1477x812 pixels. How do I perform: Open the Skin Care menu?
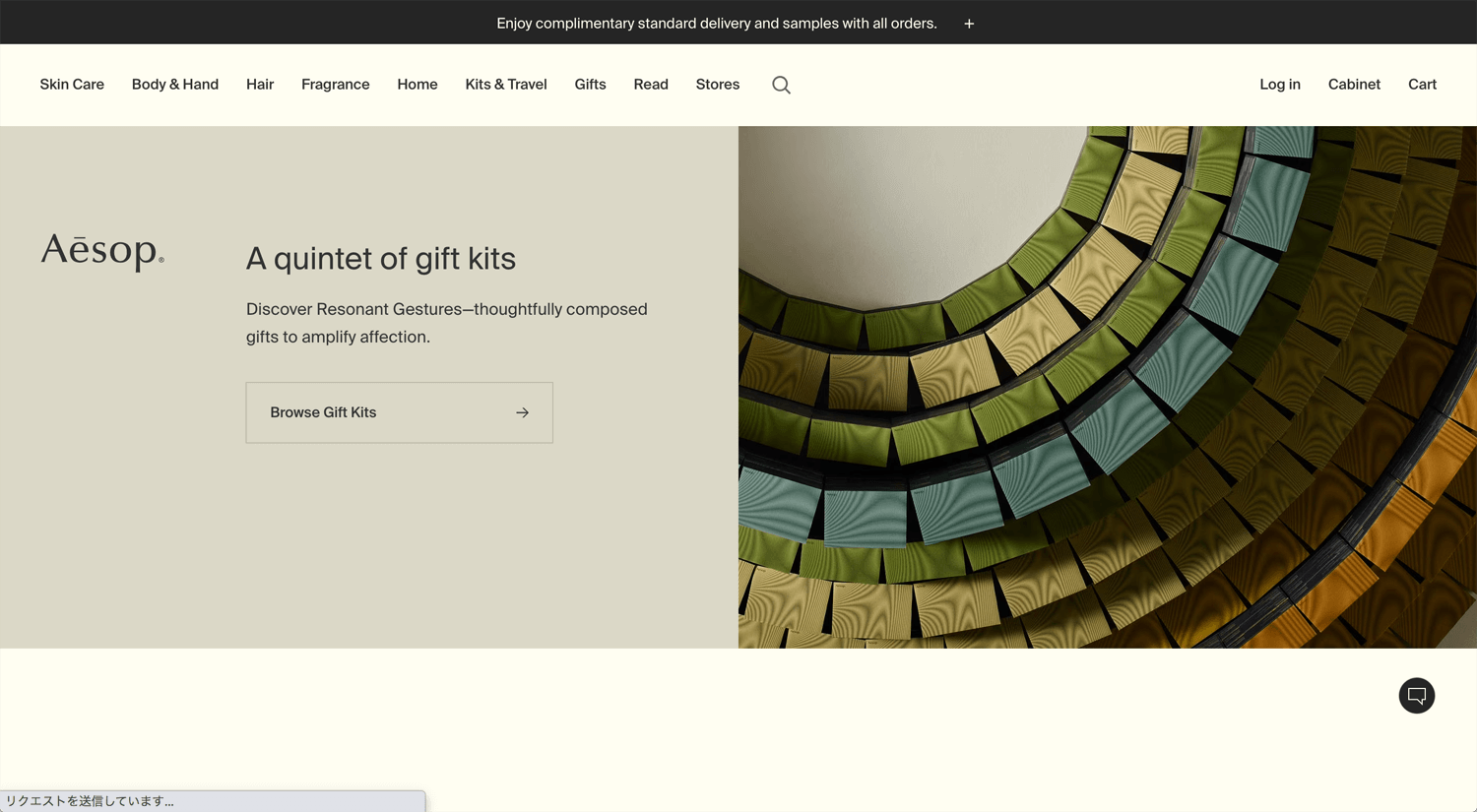point(72,85)
